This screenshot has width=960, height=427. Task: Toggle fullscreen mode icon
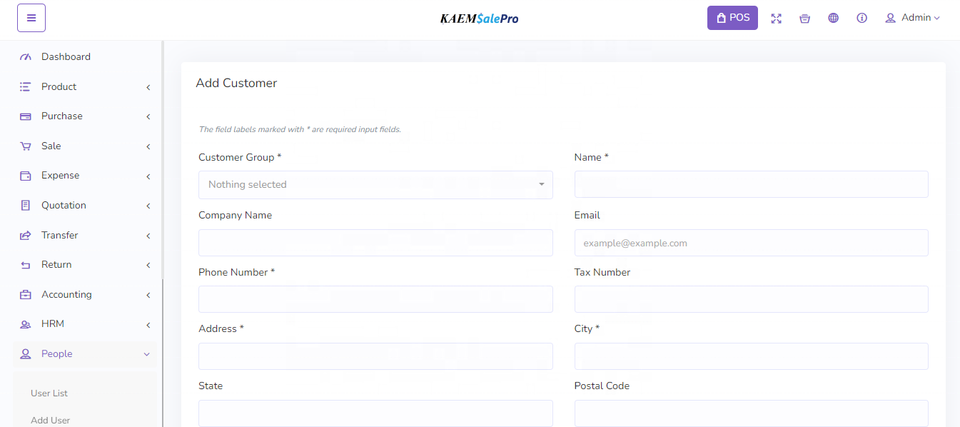776,18
